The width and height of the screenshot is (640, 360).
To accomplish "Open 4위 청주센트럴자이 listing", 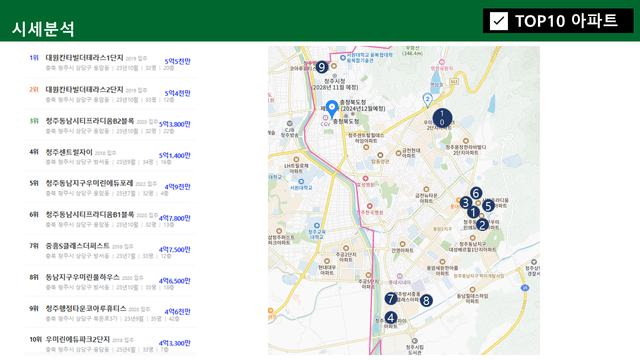I will [110, 157].
